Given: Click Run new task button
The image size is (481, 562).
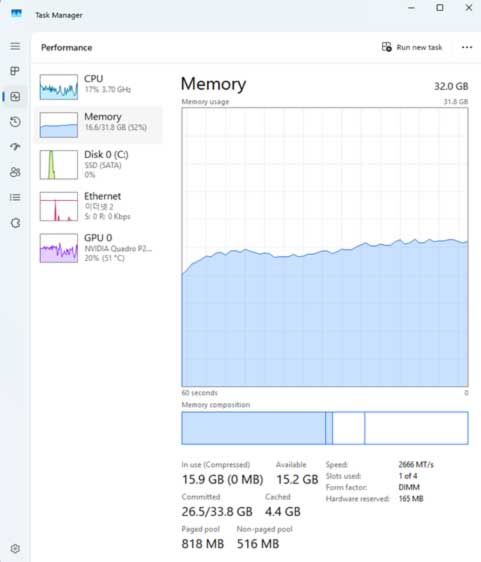Looking at the screenshot, I should coord(412,47).
